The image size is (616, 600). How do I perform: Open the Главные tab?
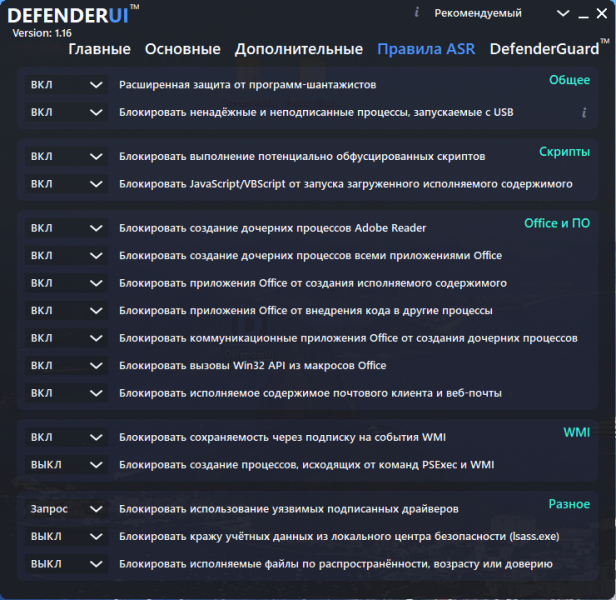pyautogui.click(x=99, y=49)
